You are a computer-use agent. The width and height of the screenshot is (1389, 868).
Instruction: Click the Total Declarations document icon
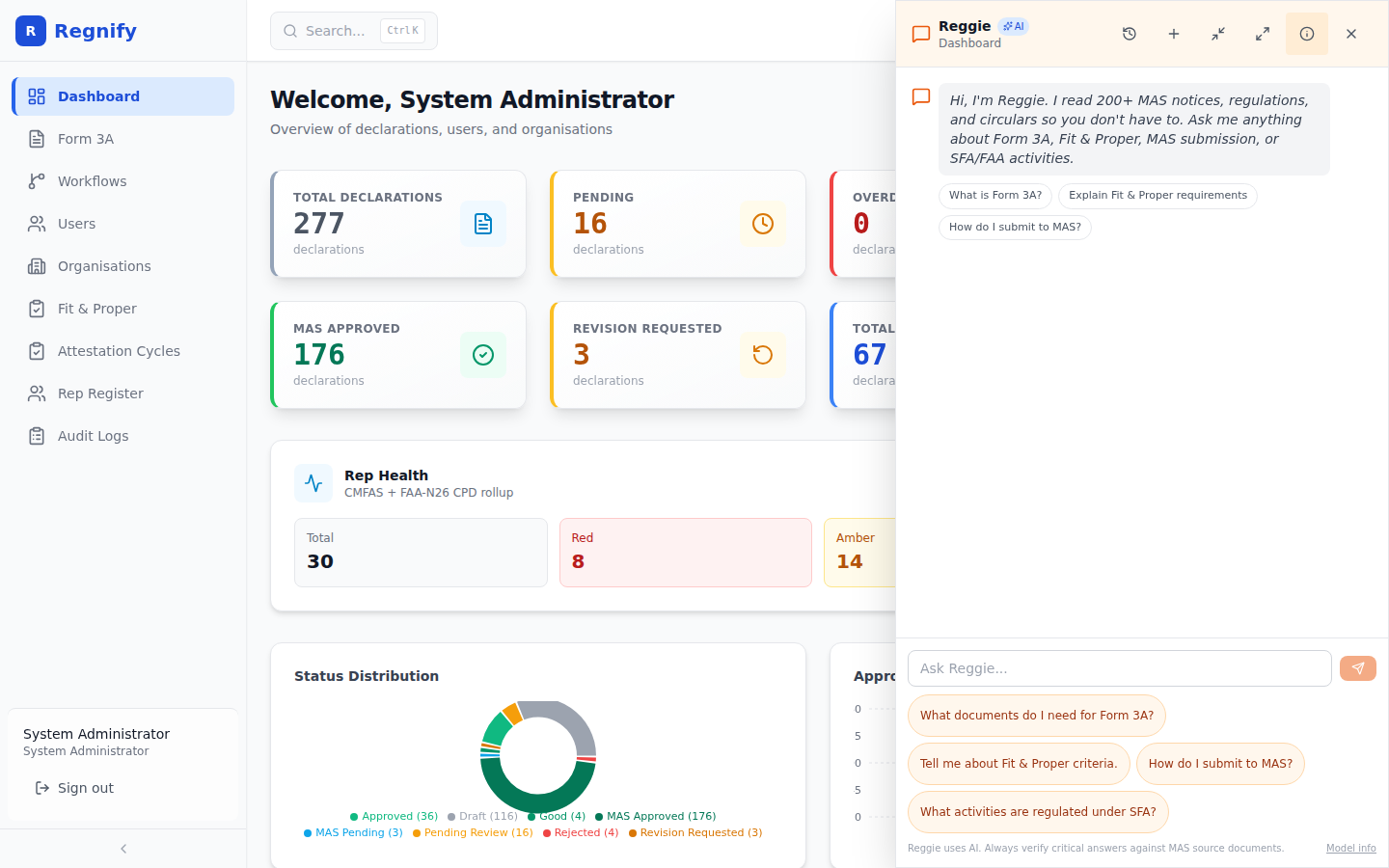pyautogui.click(x=483, y=224)
